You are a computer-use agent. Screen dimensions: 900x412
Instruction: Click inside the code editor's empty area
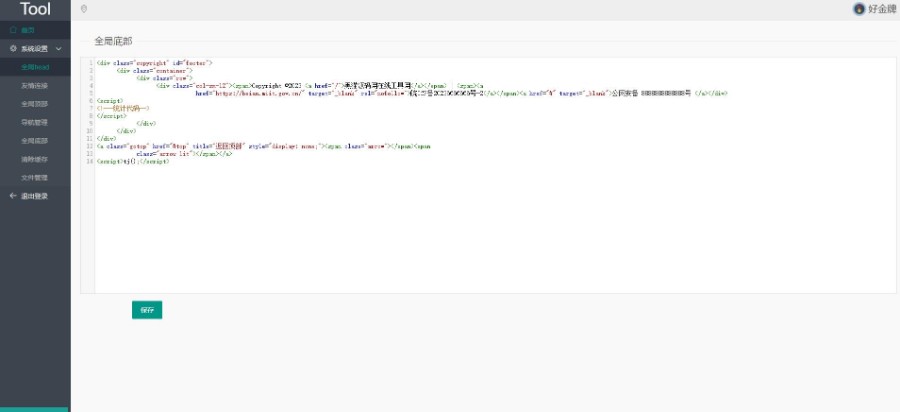tap(494, 230)
